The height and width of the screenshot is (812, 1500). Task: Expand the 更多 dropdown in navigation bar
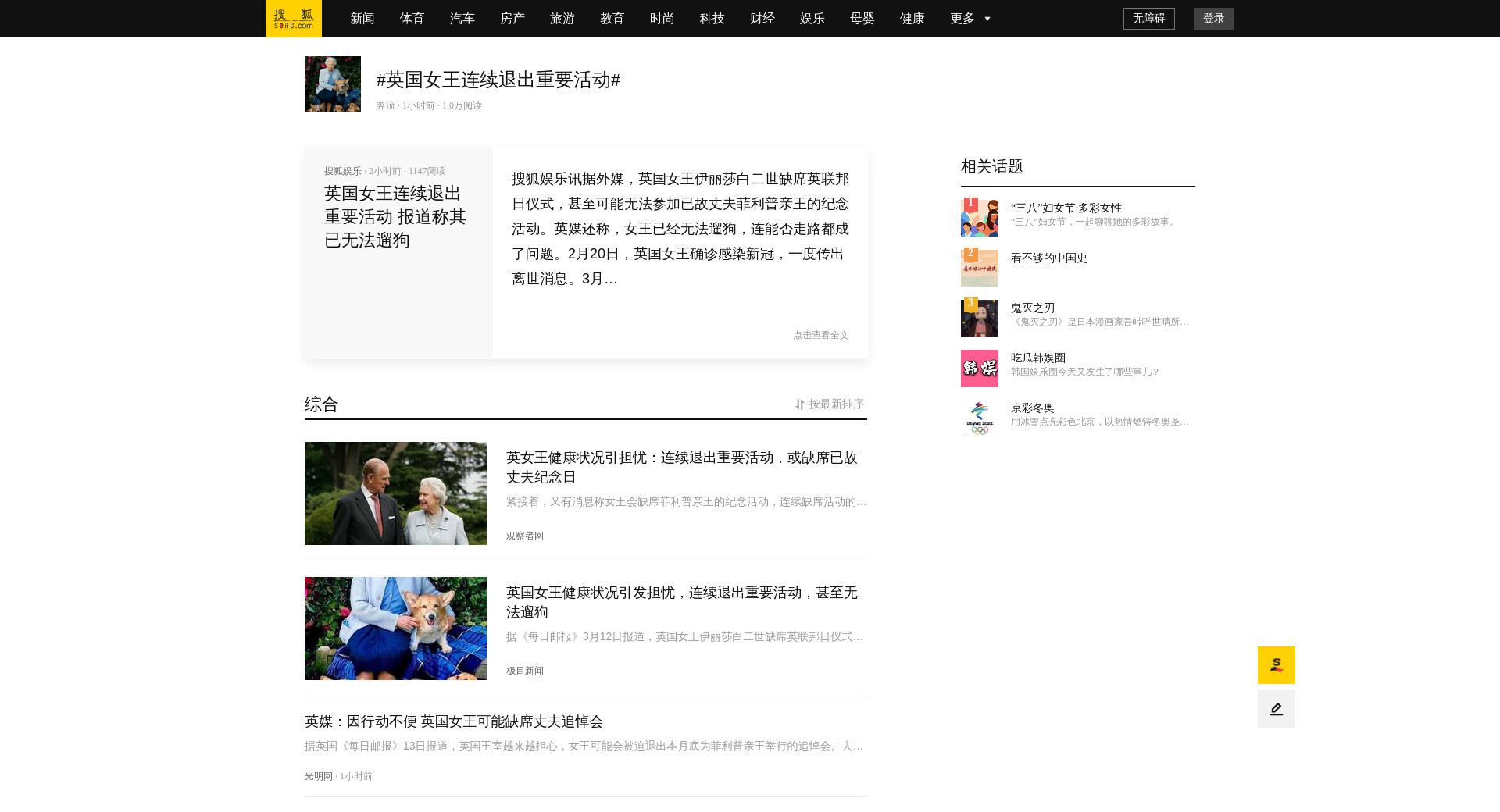pos(962,19)
